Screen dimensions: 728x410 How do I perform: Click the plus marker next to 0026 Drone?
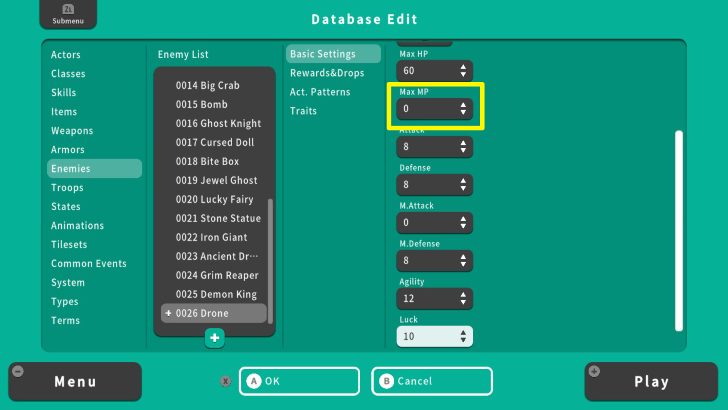pyautogui.click(x=168, y=313)
